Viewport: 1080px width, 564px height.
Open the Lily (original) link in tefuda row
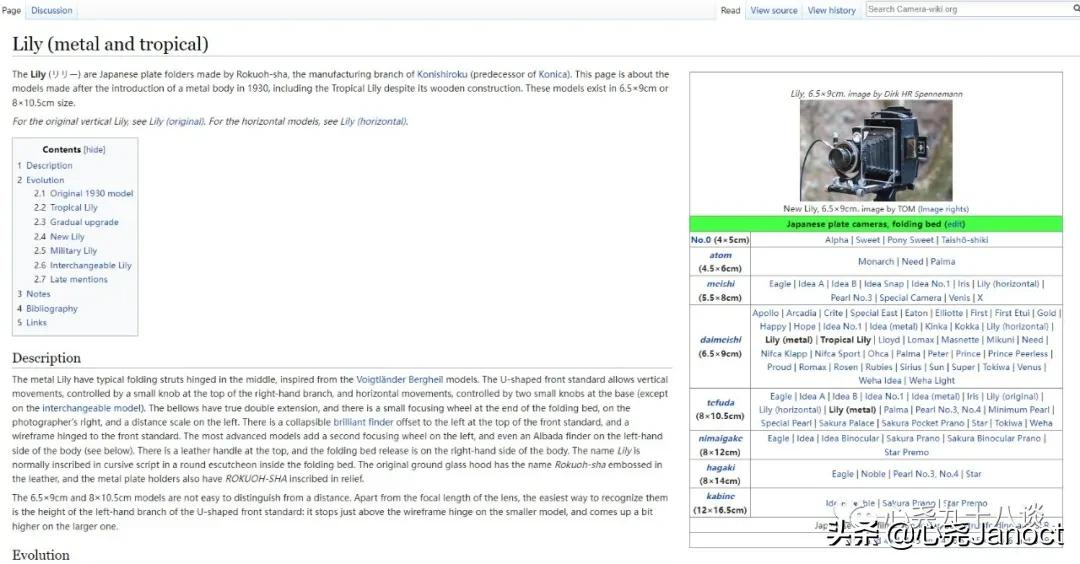tap(1012, 396)
